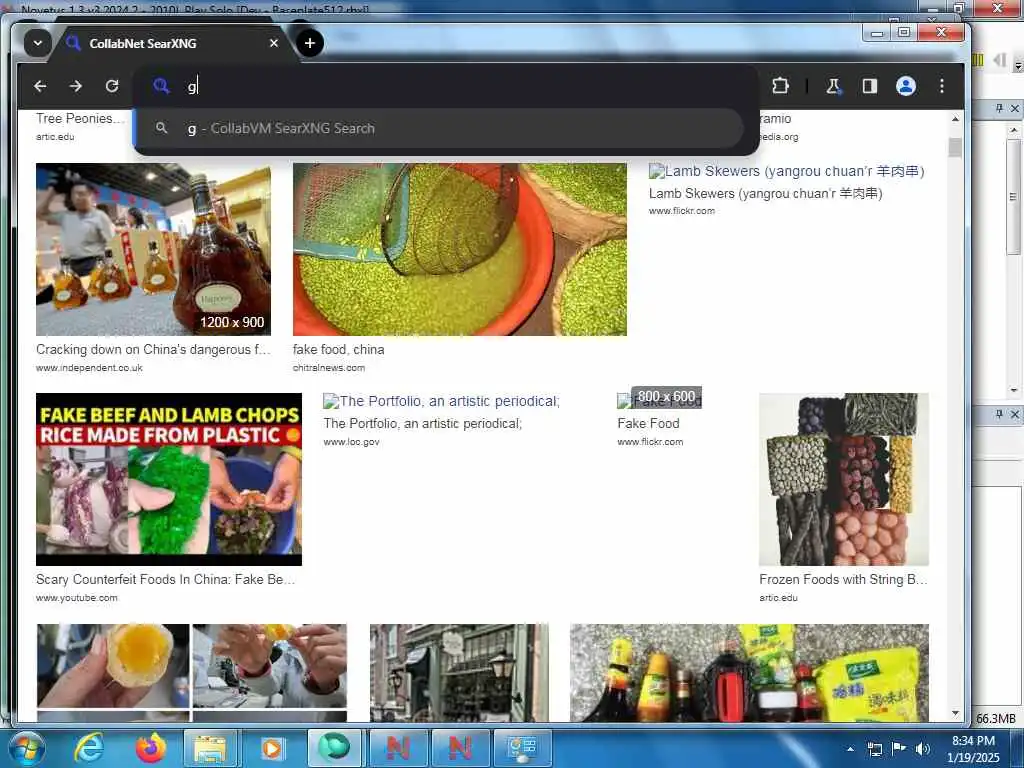Click the page vertical scrollbar thumb
The height and width of the screenshot is (768, 1024).
955,148
